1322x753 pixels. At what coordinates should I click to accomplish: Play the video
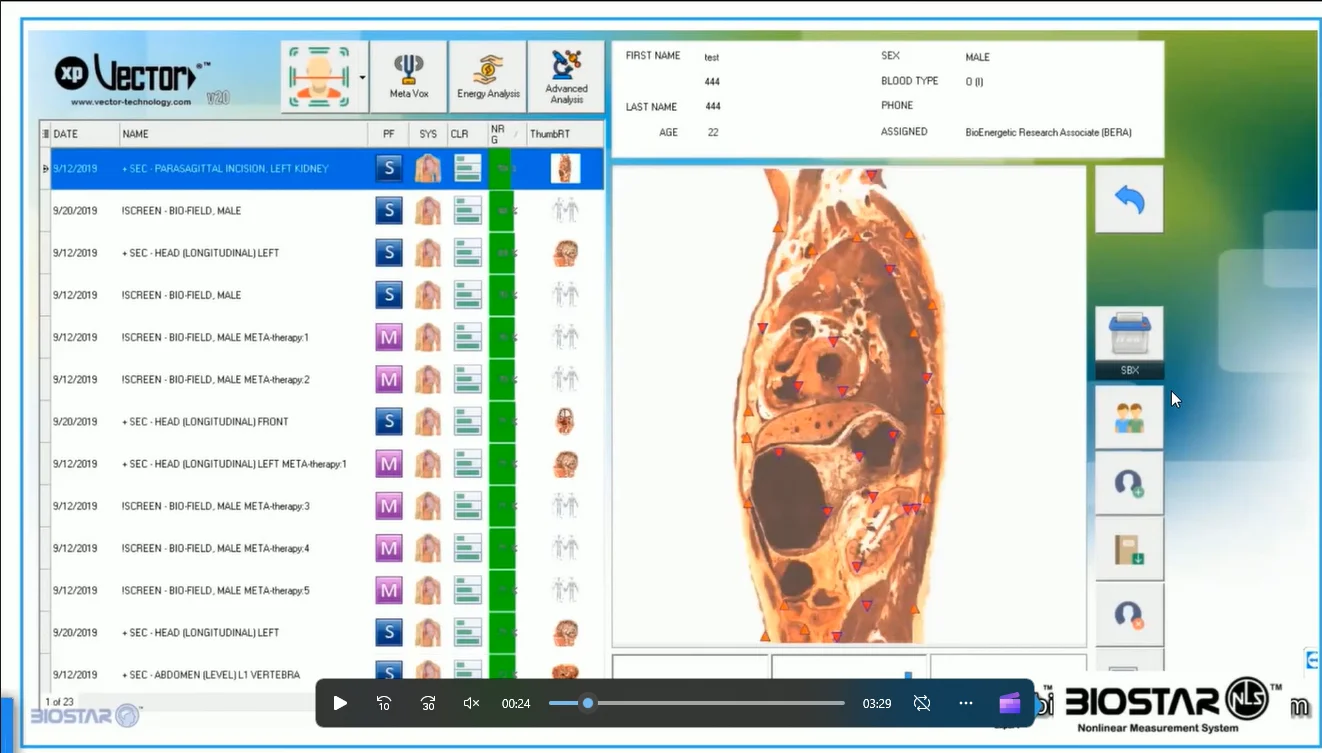click(x=340, y=703)
